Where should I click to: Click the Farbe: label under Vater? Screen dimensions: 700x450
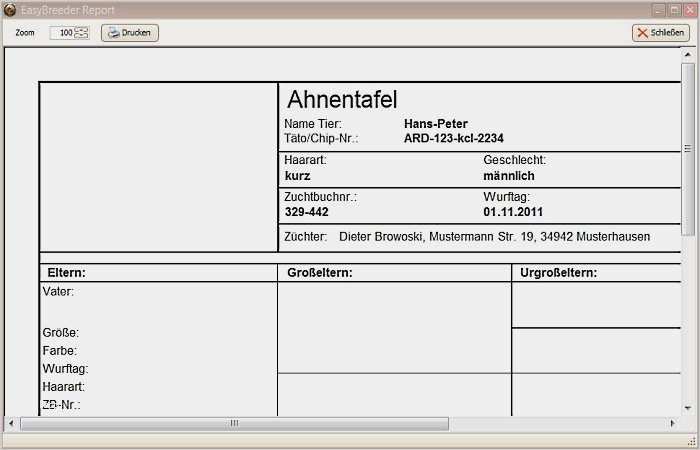click(x=59, y=351)
